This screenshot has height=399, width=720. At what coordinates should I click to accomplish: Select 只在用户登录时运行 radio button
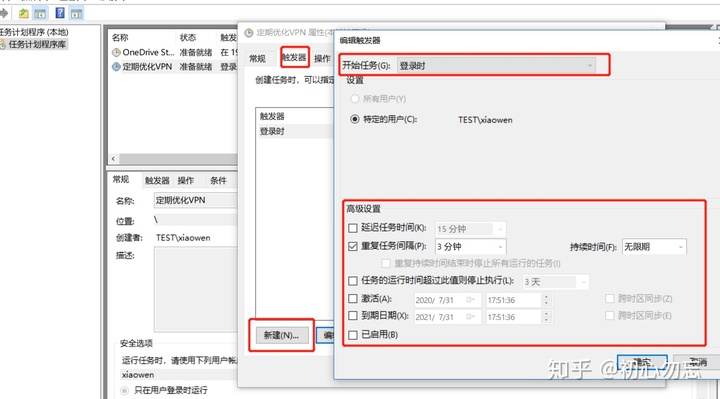pos(124,391)
